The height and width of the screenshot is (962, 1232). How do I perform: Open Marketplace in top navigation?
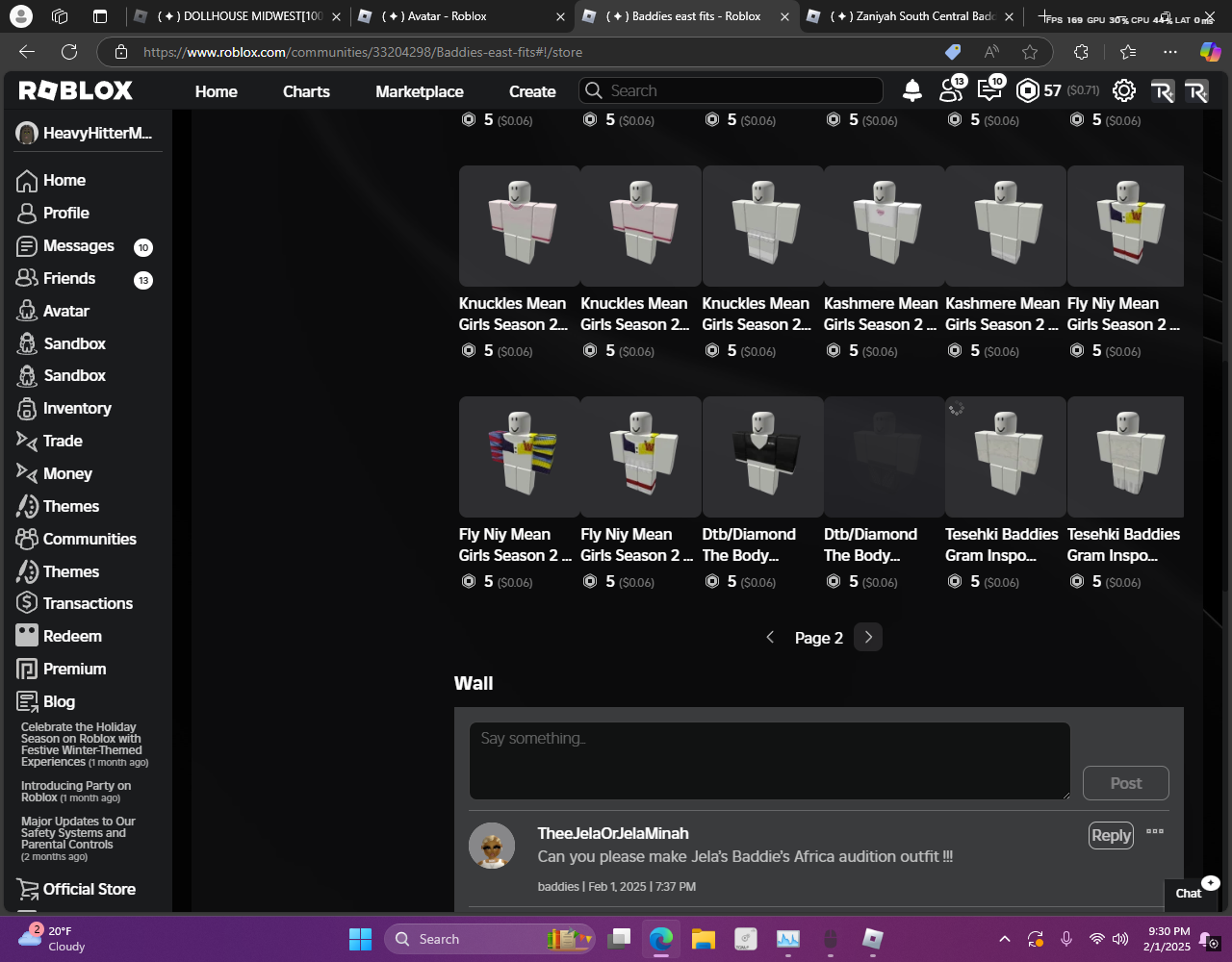[420, 91]
